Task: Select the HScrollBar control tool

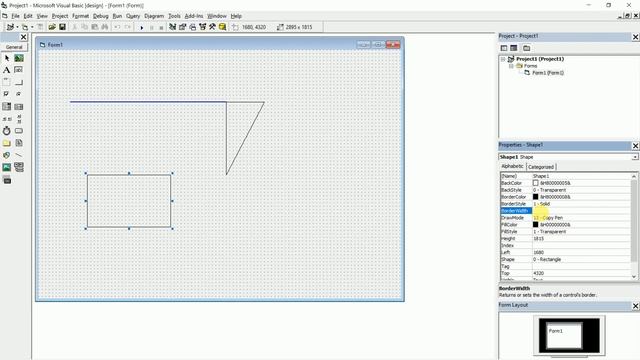Action: [x=7, y=119]
